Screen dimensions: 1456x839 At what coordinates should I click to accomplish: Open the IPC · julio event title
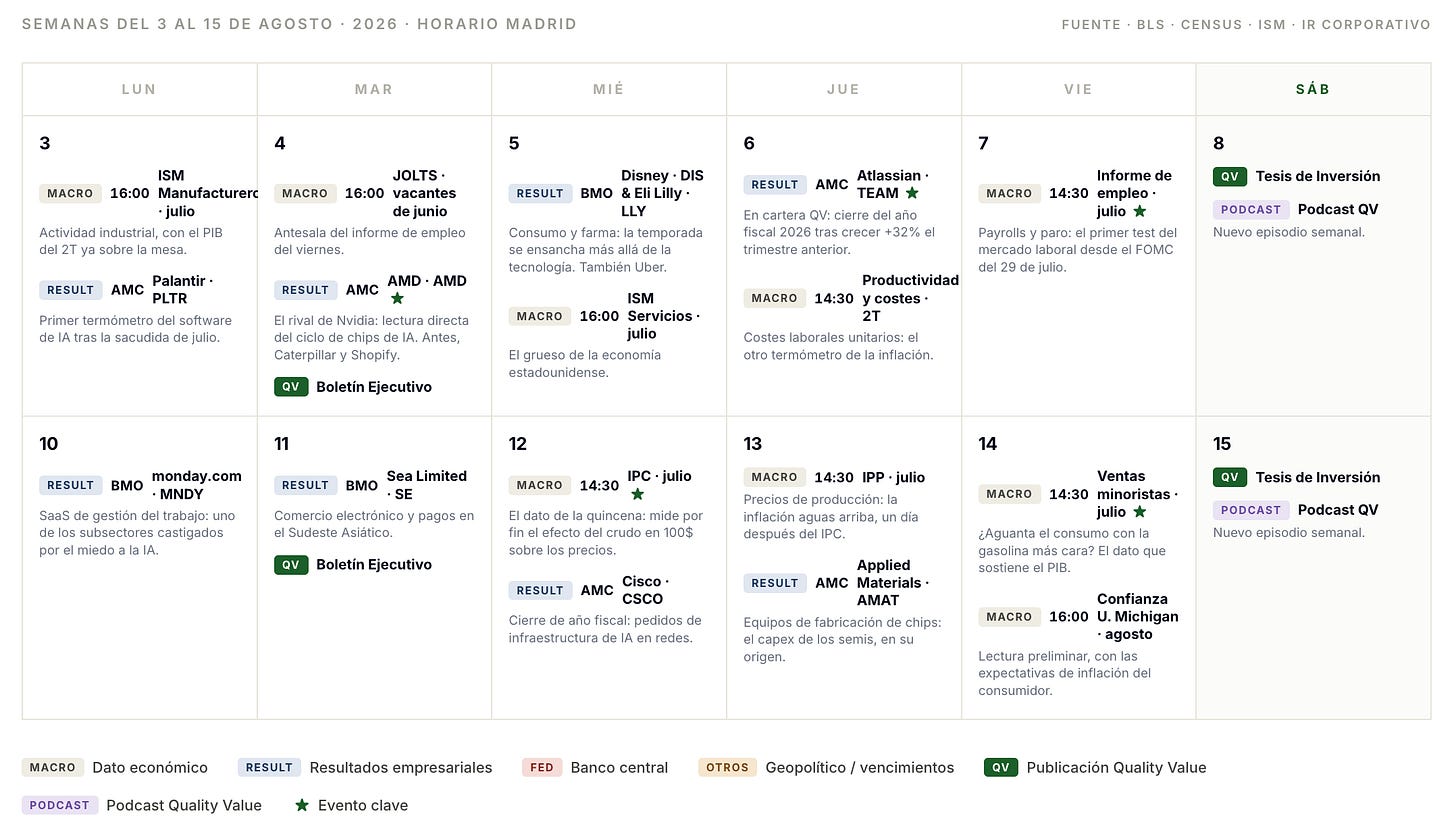659,476
